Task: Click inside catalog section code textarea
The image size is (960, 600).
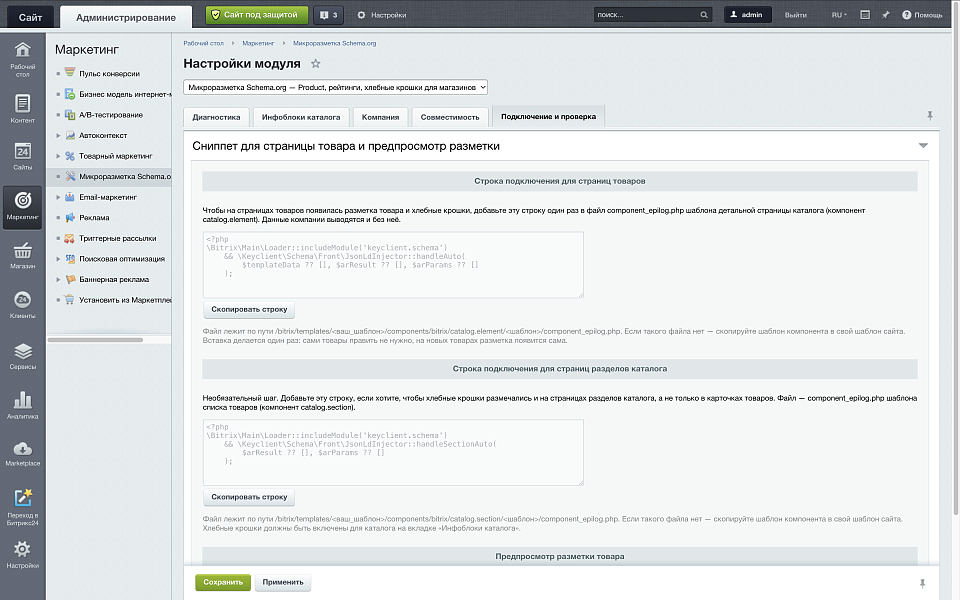Action: click(393, 452)
